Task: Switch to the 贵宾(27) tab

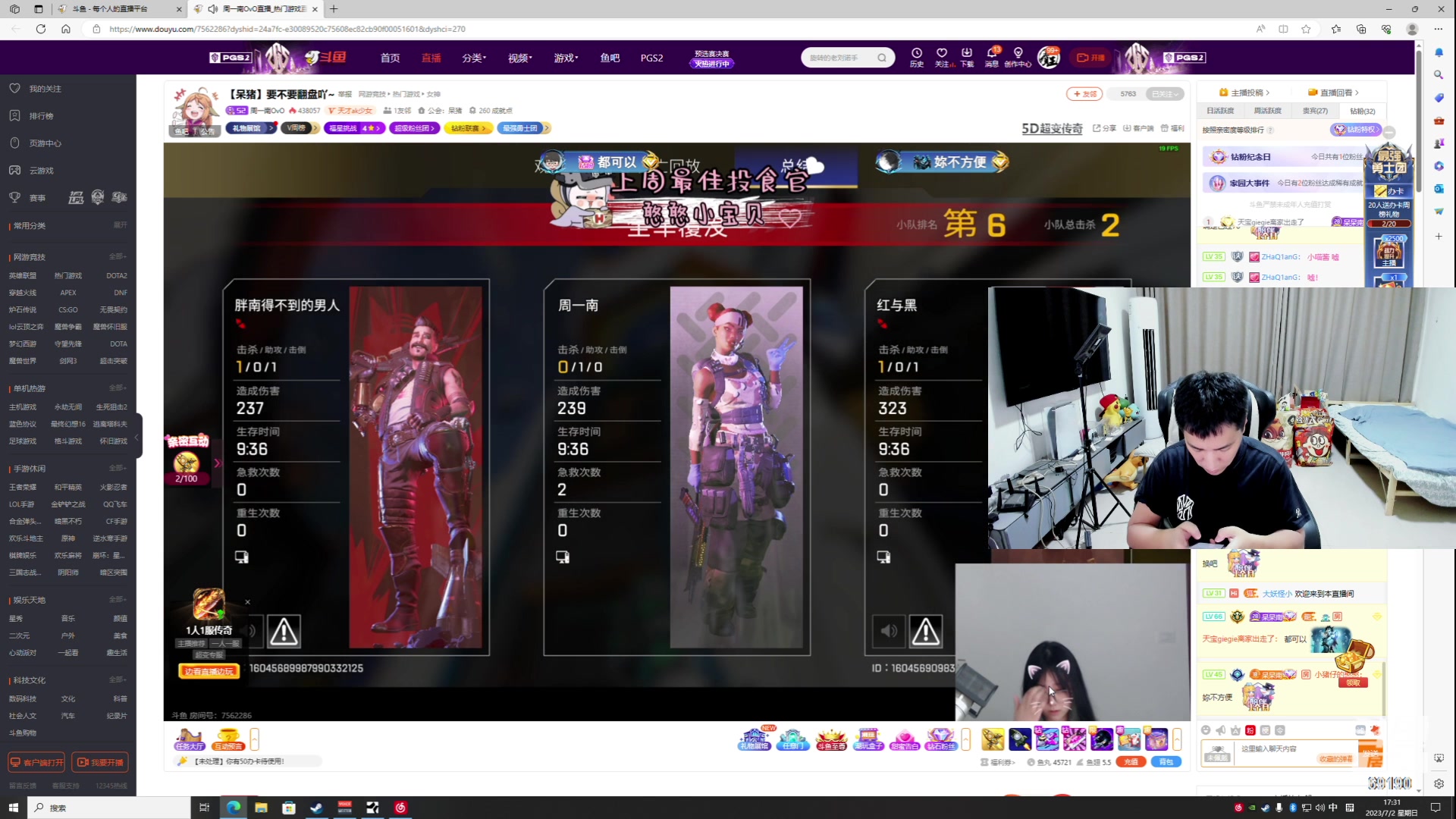Action: pyautogui.click(x=1315, y=111)
